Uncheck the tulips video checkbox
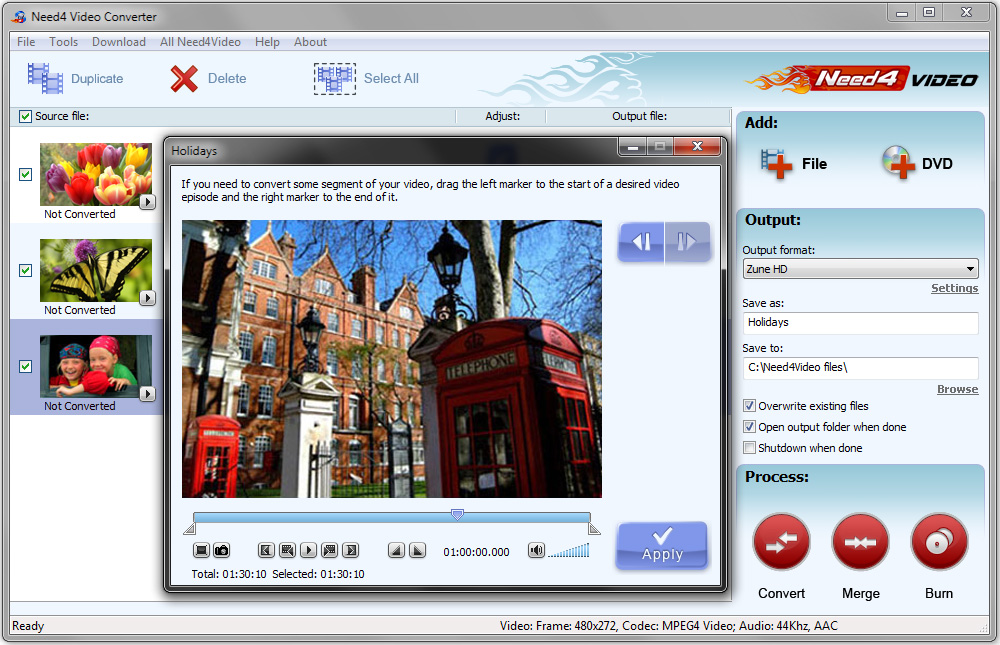This screenshot has height=645, width=1000. (26, 174)
